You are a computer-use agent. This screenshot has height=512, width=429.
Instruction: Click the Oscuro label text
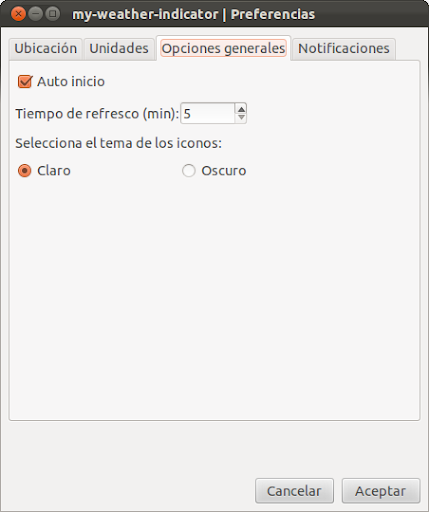[x=224, y=171]
